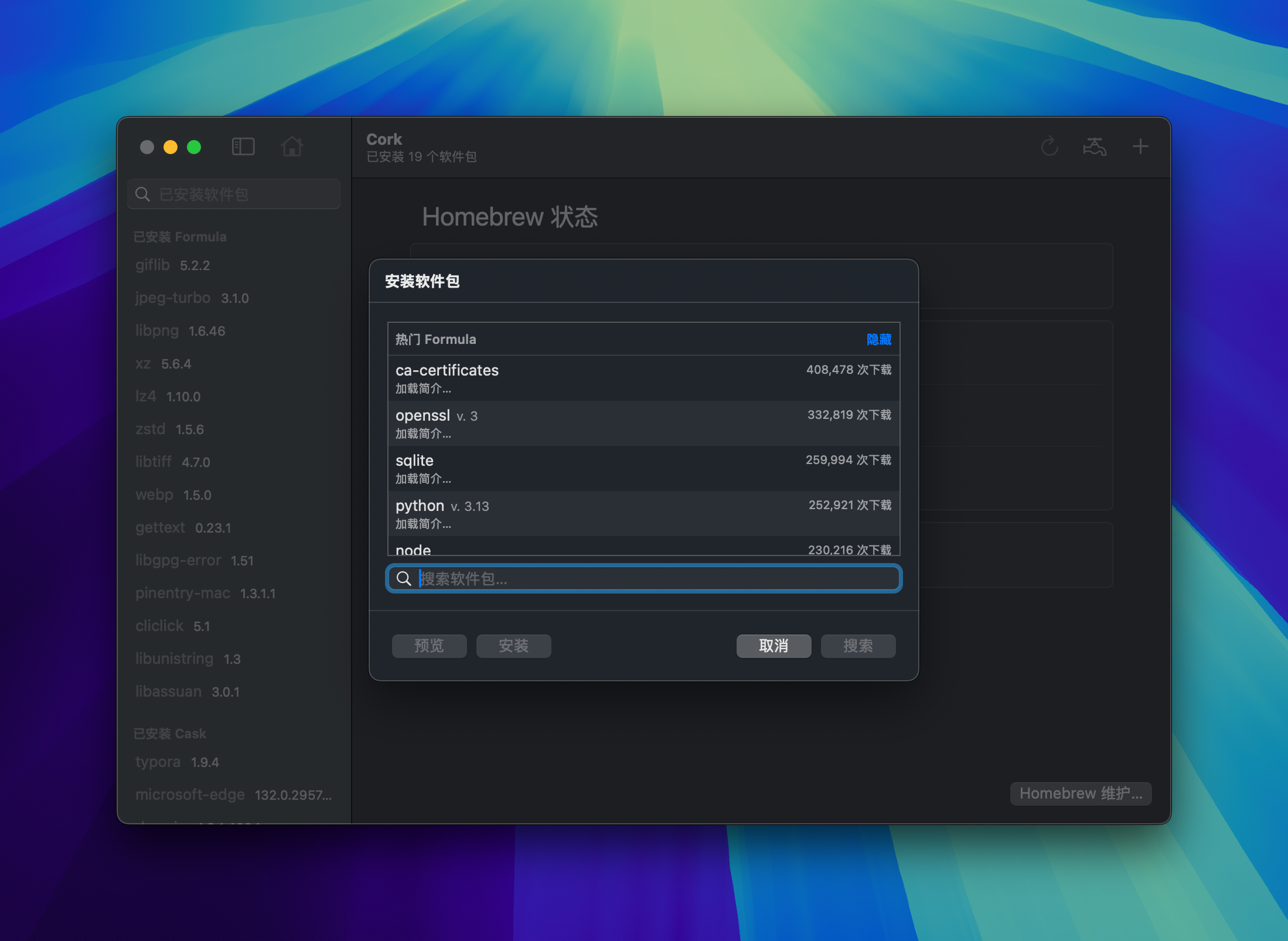Toggle the sidebar panel icon

(243, 146)
